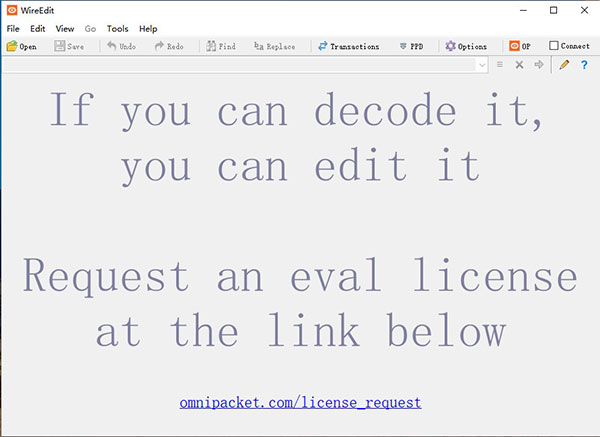Follow the omnipacket.com/license_request link
Image resolution: width=600 pixels, height=437 pixels.
pos(300,403)
